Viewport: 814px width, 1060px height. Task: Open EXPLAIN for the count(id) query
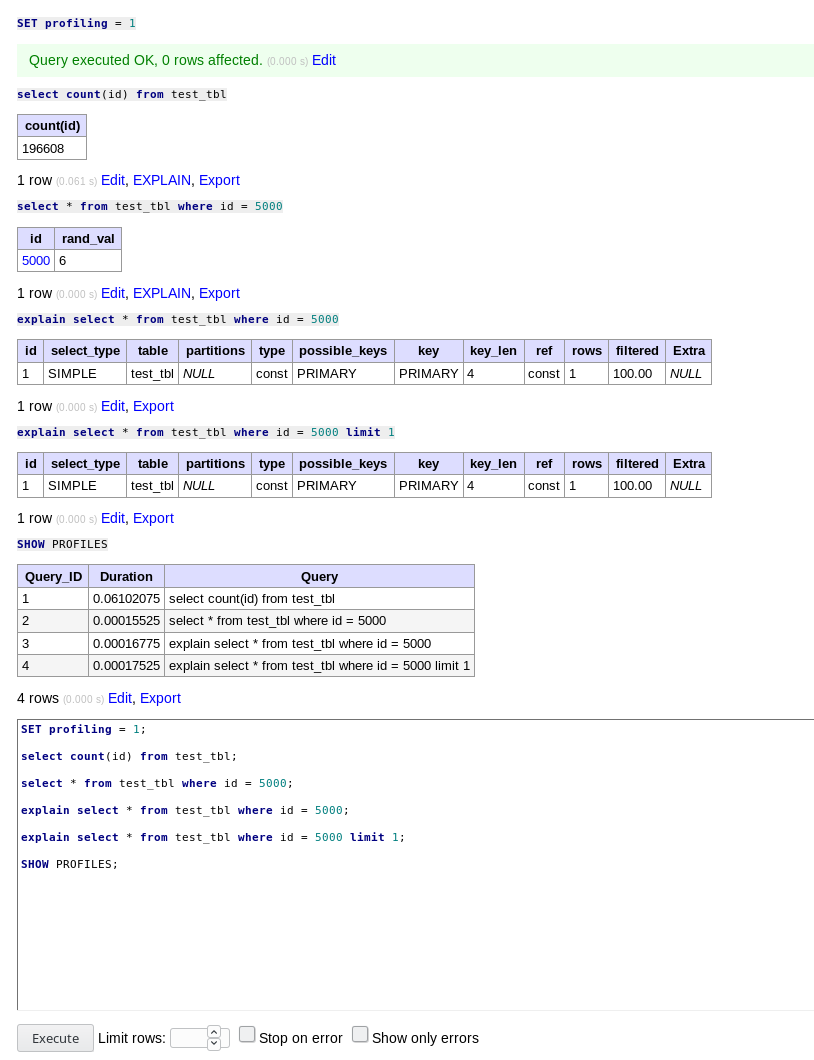point(161,180)
